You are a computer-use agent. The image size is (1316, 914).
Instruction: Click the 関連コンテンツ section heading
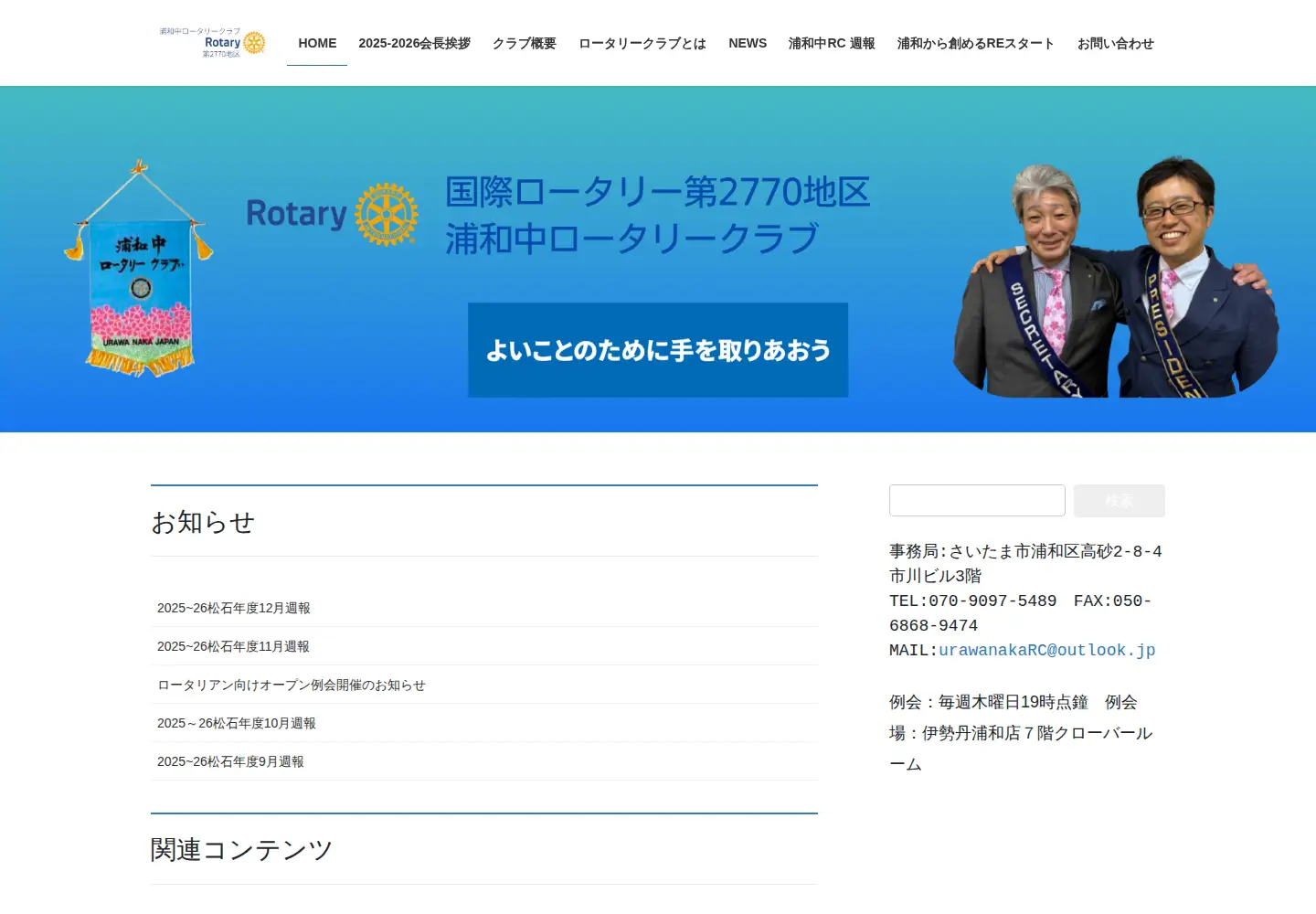[x=241, y=850]
